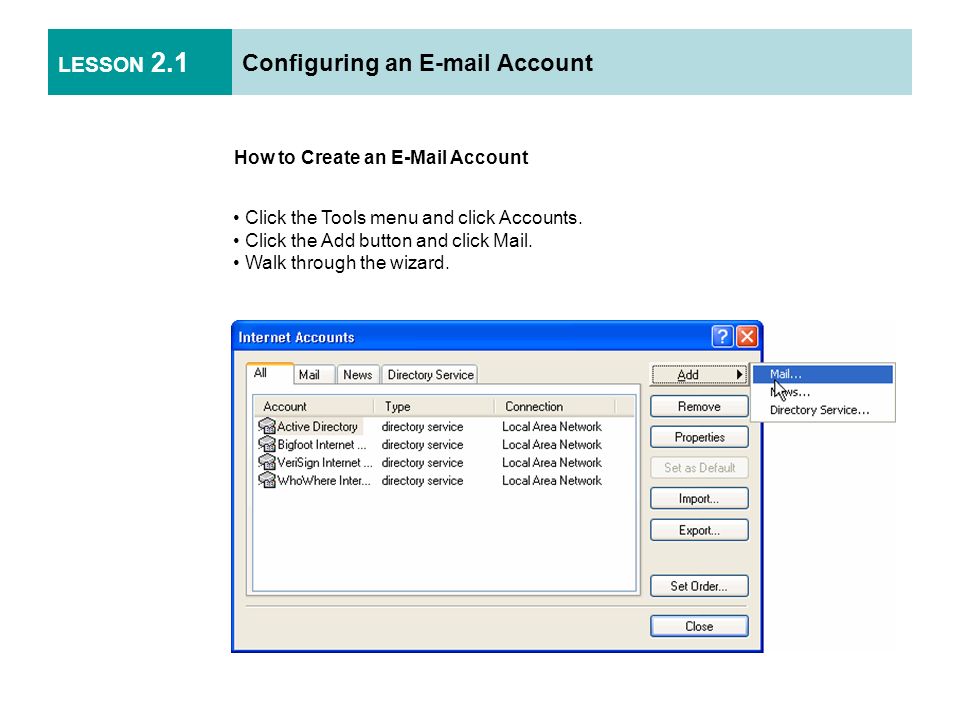Click the Import... button
The width and height of the screenshot is (960, 720).
(699, 499)
